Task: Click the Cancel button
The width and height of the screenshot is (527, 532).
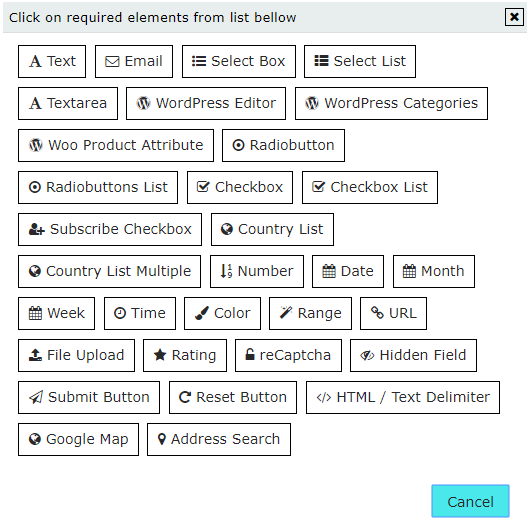Action: 470,501
